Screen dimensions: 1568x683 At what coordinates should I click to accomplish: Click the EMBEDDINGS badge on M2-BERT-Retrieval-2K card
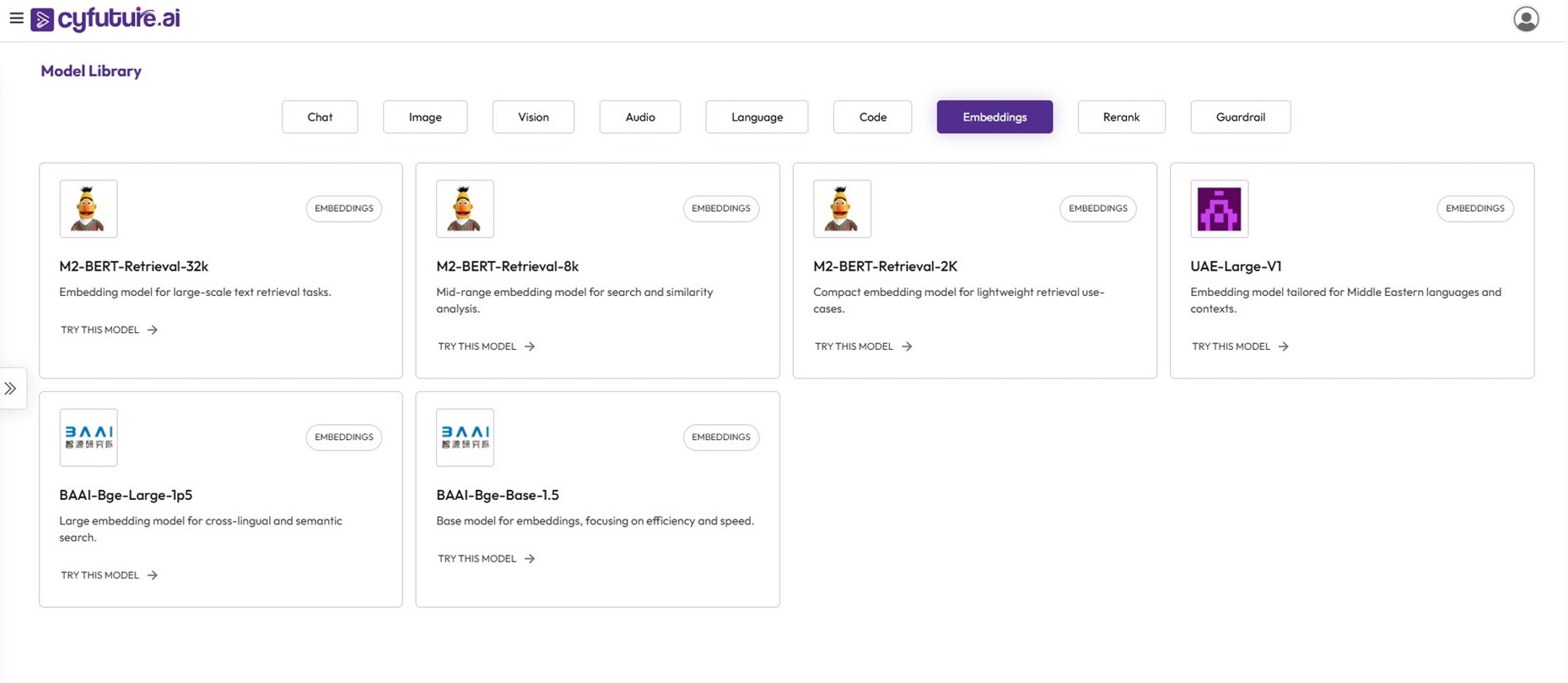coord(1097,208)
